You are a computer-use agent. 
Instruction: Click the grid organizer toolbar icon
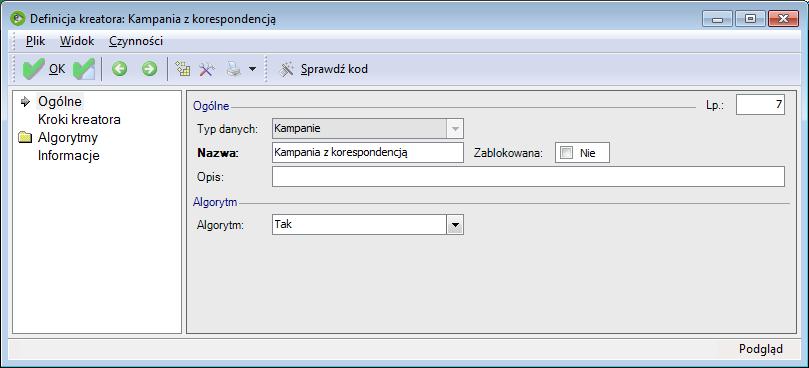tap(183, 69)
